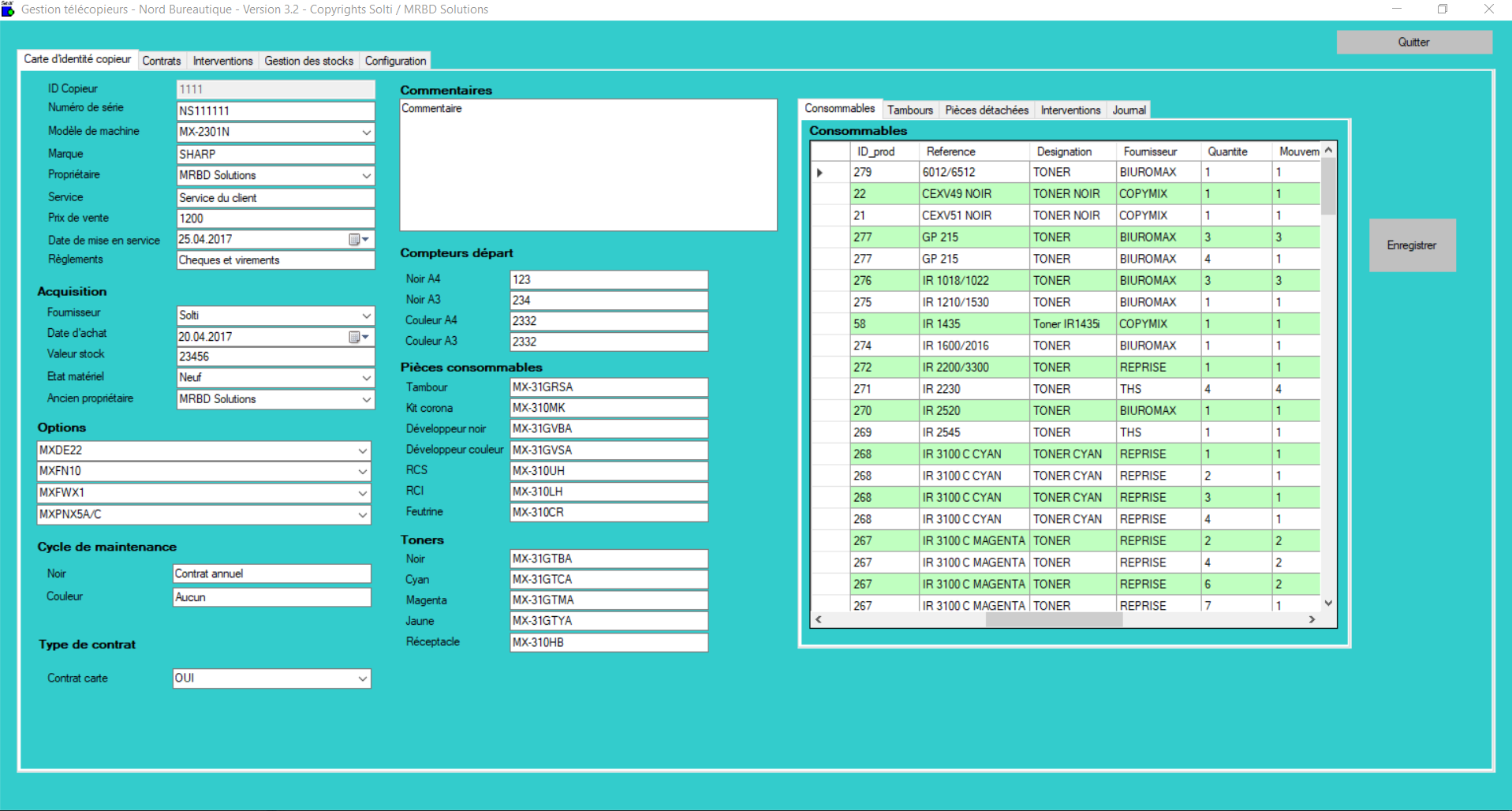
Task: Expand the Contrat carte dropdown
Action: click(362, 678)
